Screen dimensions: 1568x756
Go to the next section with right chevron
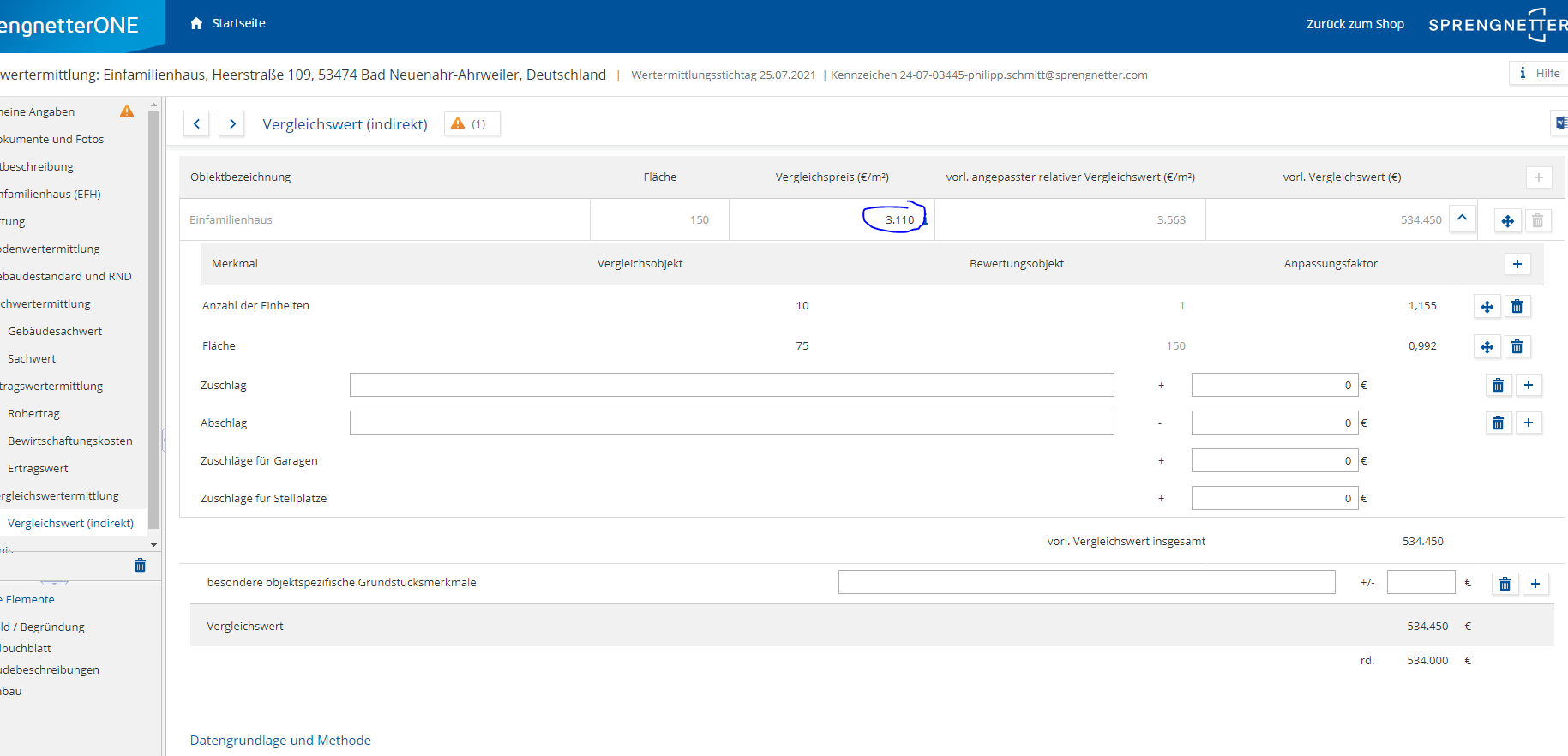(232, 124)
